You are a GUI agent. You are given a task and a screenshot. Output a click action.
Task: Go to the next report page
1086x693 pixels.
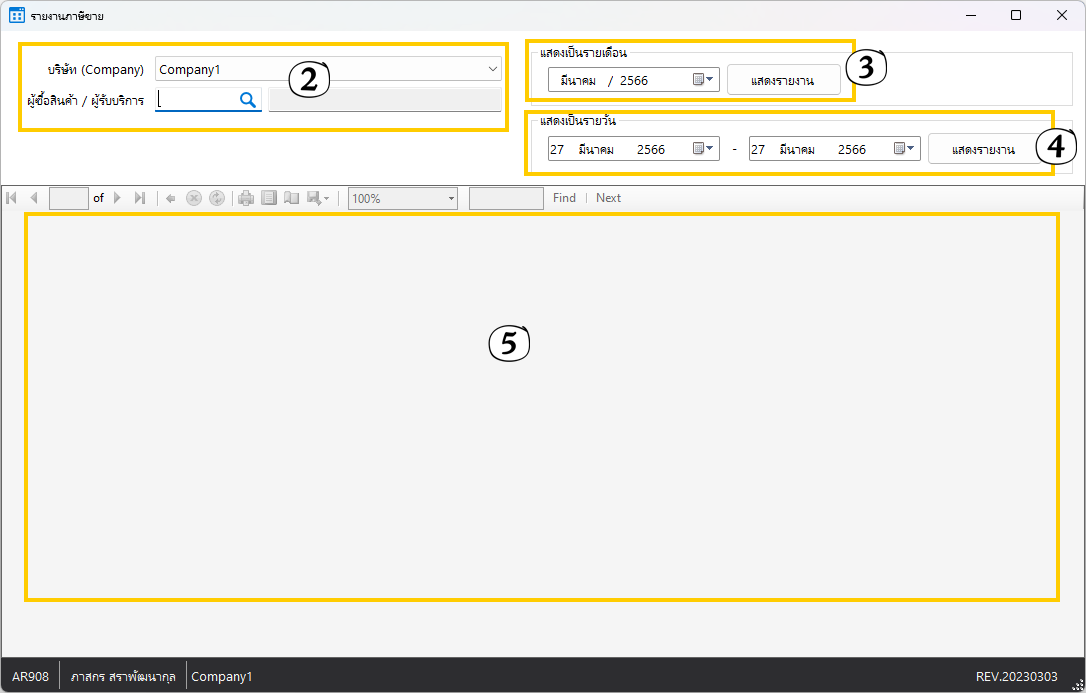pyautogui.click(x=117, y=198)
